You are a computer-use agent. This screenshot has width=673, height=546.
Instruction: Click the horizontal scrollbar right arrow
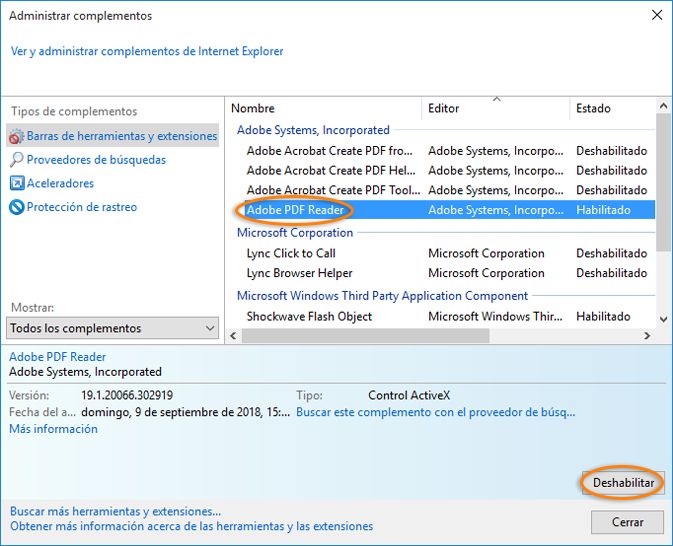pos(648,336)
